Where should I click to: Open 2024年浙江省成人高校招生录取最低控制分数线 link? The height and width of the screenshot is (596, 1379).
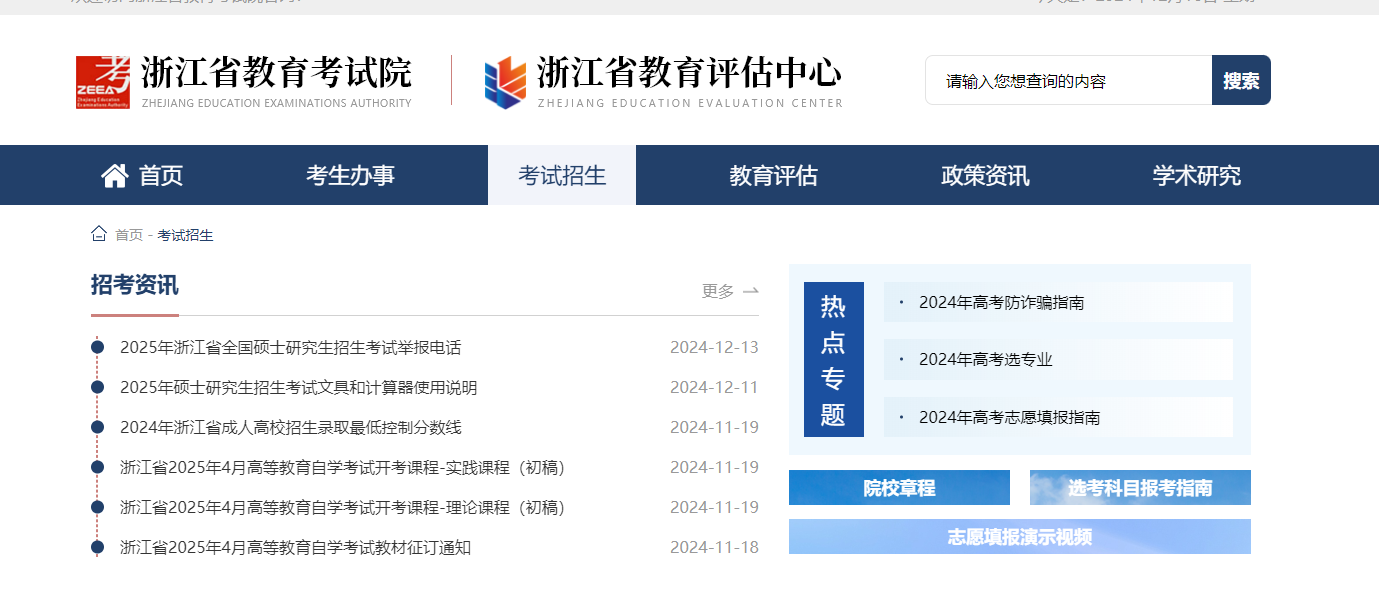(x=290, y=428)
